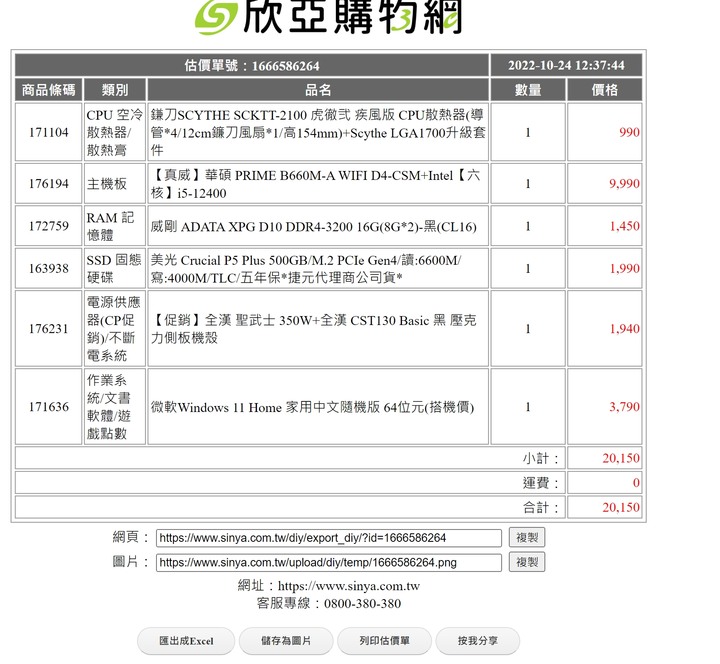Click the SCYTHE SCKTT-2100 cooler product name
This screenshot has width=720, height=664.
click(x=318, y=132)
